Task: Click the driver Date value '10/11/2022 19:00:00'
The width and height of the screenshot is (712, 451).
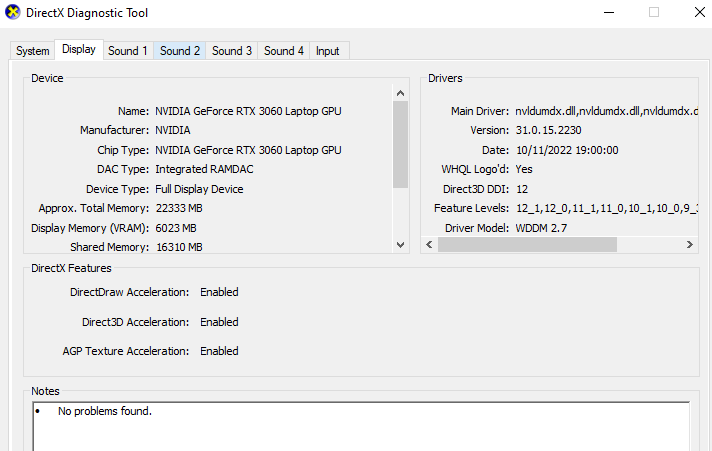Action: [x=567, y=150]
